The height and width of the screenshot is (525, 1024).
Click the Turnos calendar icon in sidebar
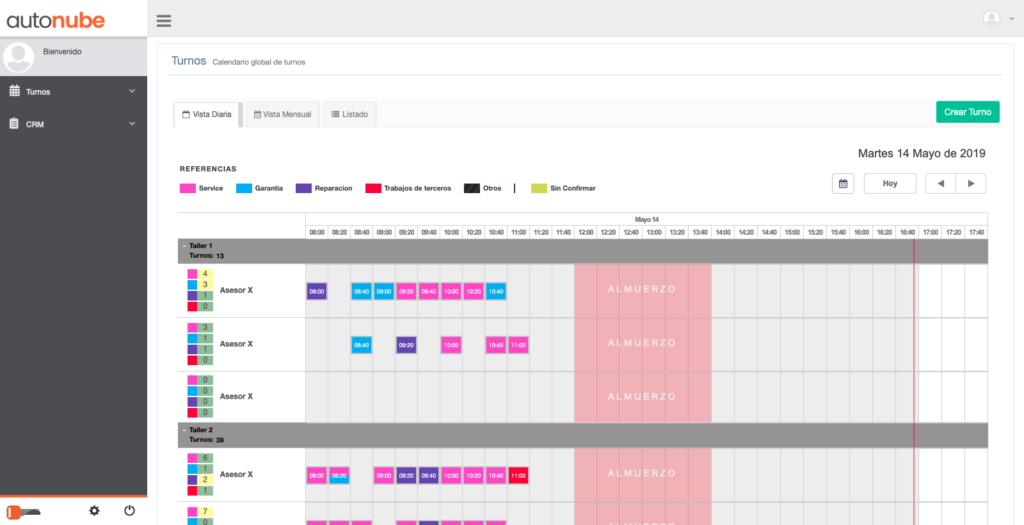coord(14,91)
